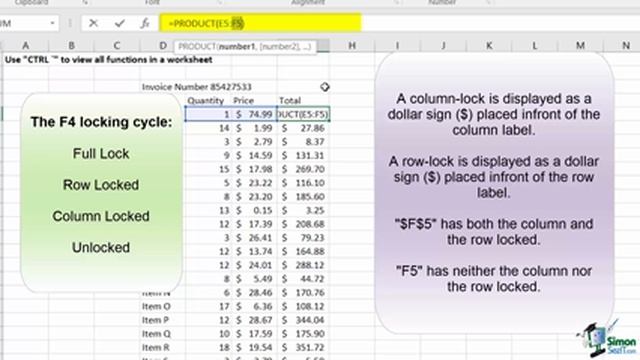Select column J header
The width and height of the screenshot is (640, 360).
[443, 45]
